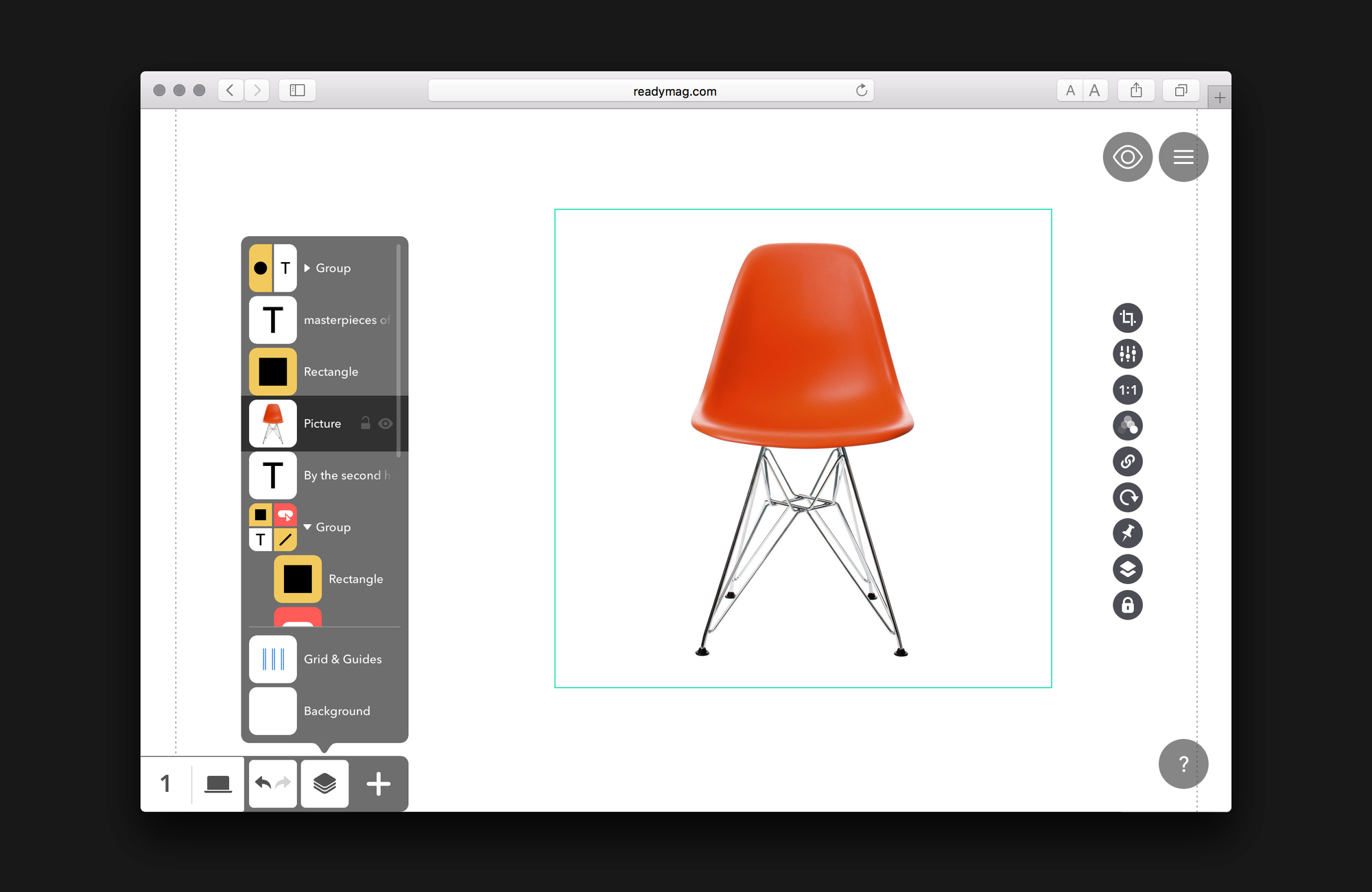
Task: Click the add widget plus button
Action: (378, 784)
